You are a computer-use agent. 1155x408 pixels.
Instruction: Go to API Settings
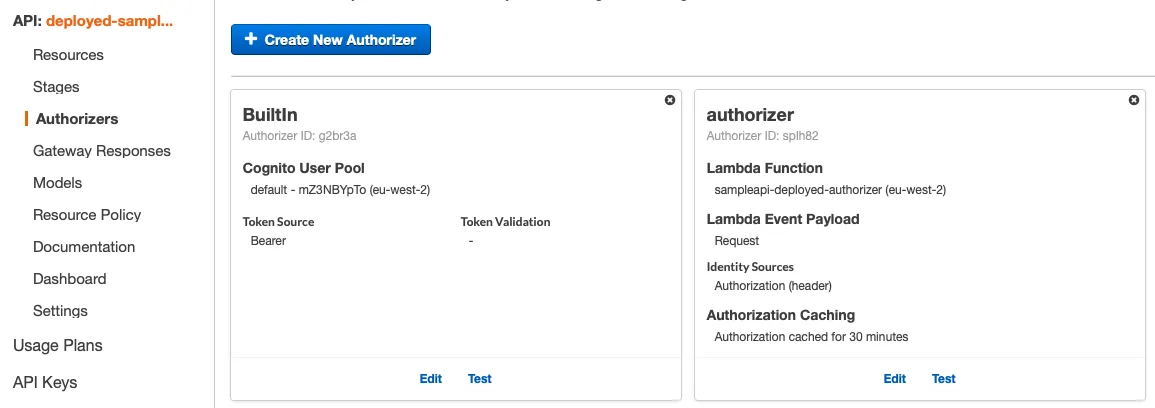tap(60, 311)
